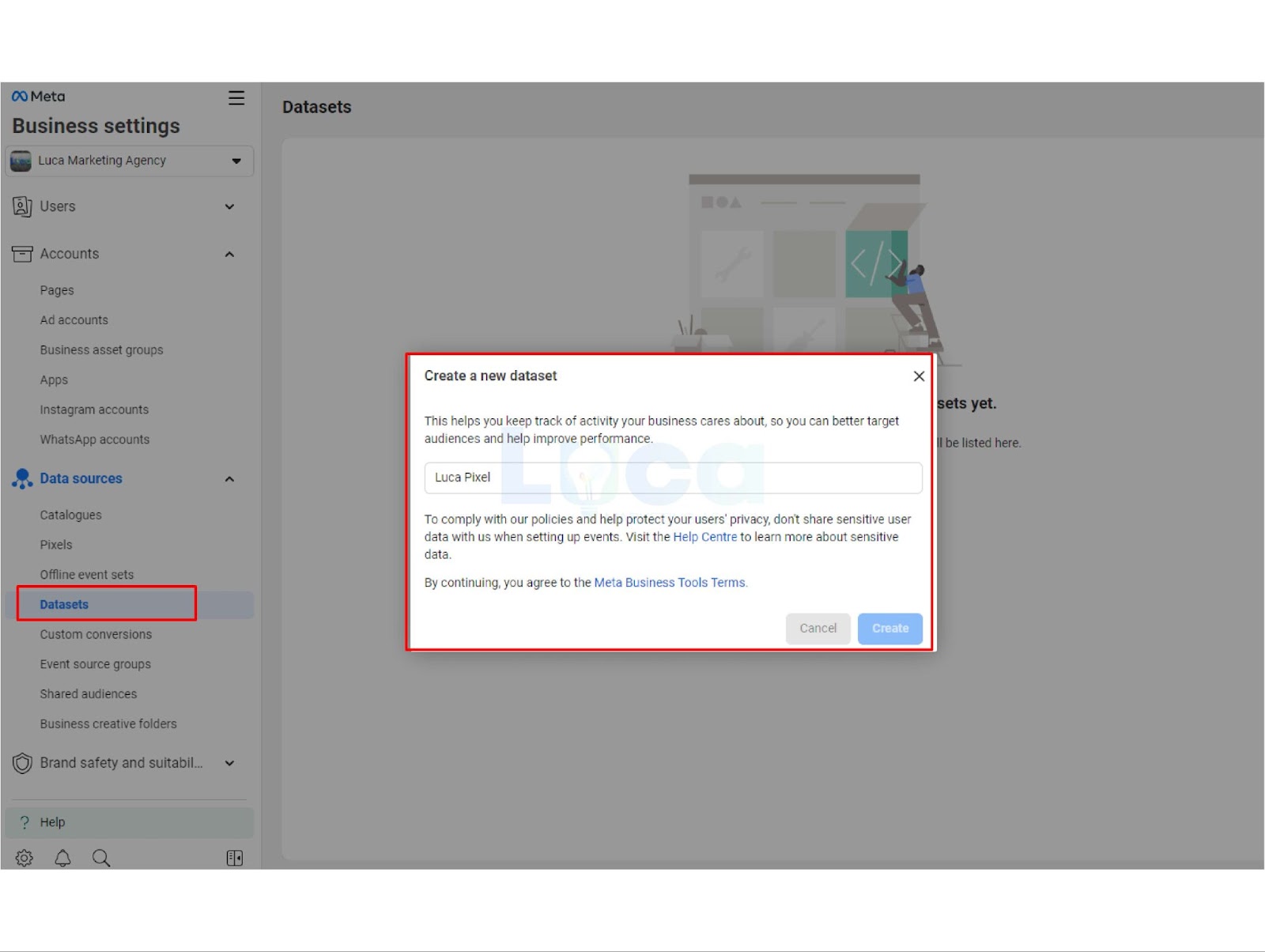
Task: Open Pages under Accounts
Action: click(x=57, y=290)
